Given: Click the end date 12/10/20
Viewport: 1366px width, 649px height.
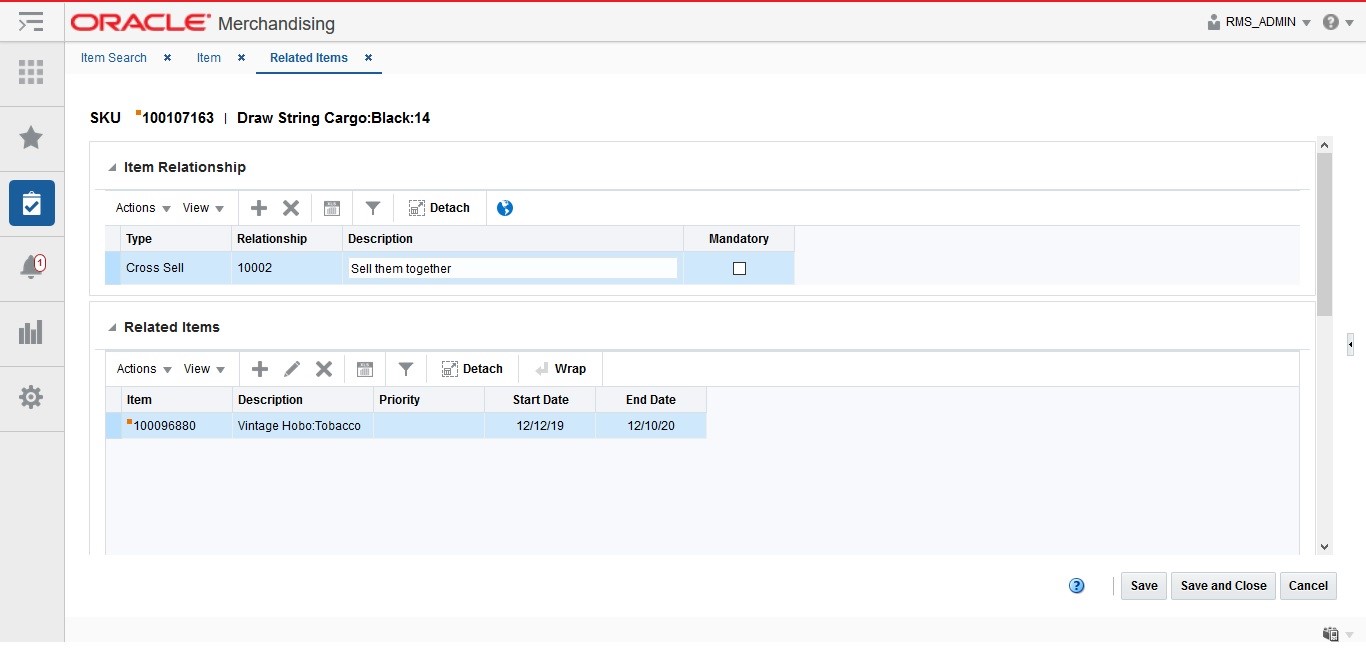Looking at the screenshot, I should click(x=651, y=426).
